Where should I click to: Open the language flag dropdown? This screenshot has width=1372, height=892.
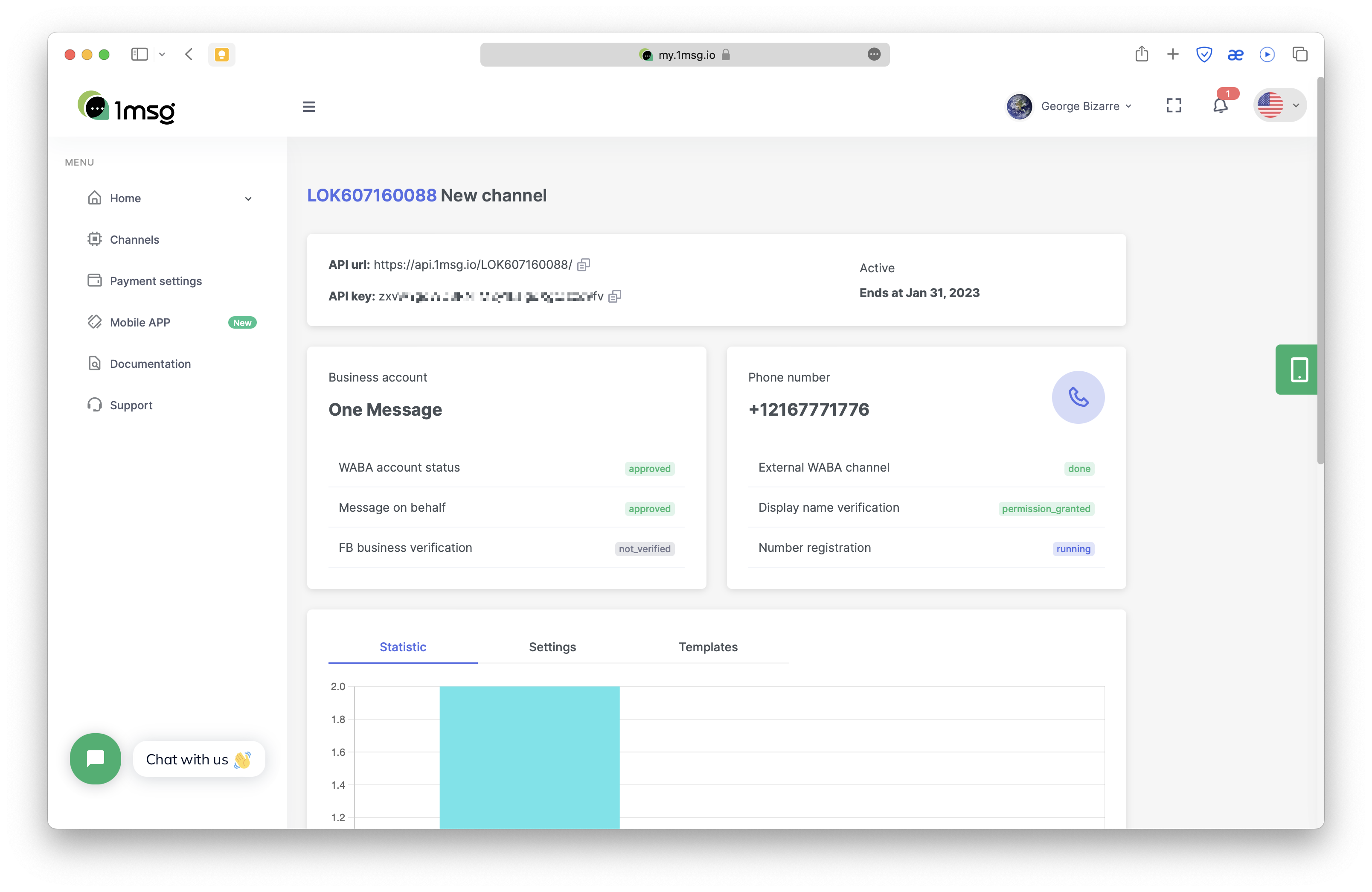[1279, 105]
